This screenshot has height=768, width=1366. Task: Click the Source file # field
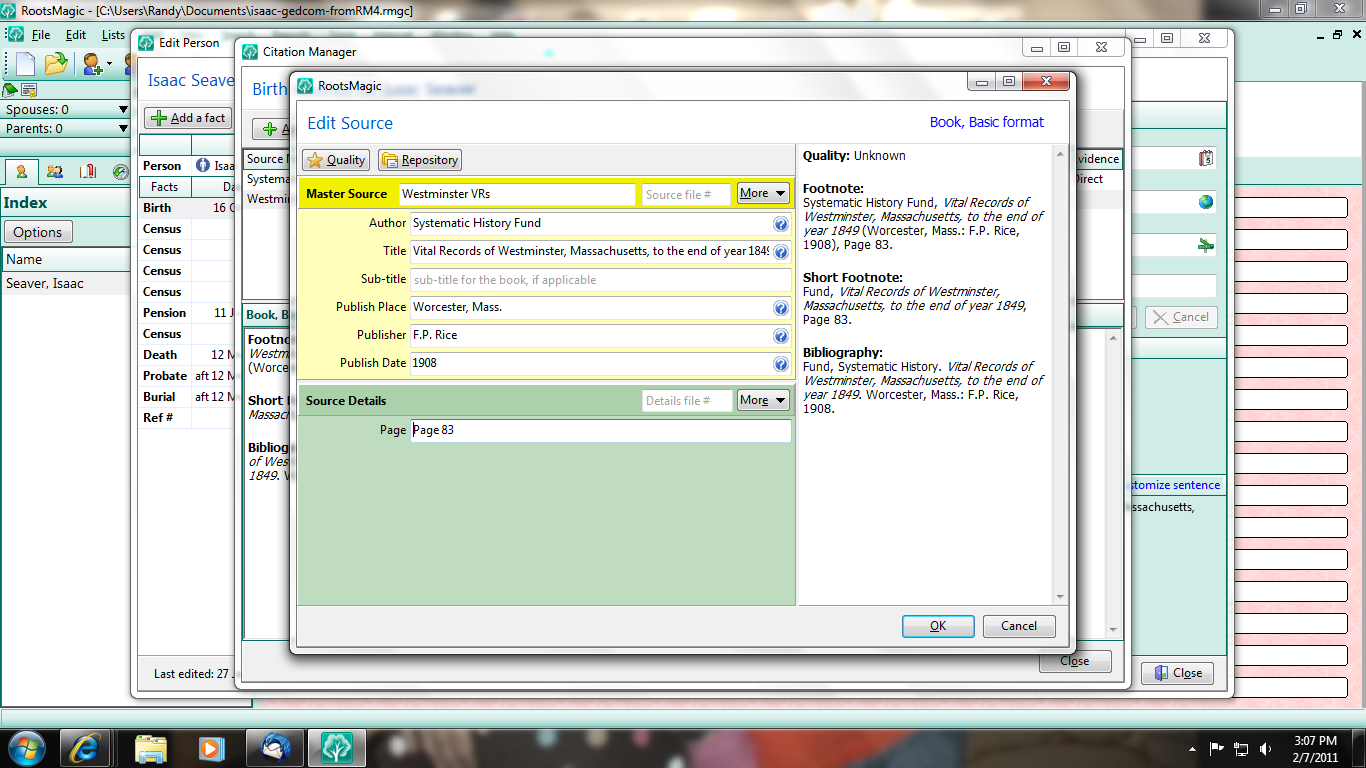(686, 194)
